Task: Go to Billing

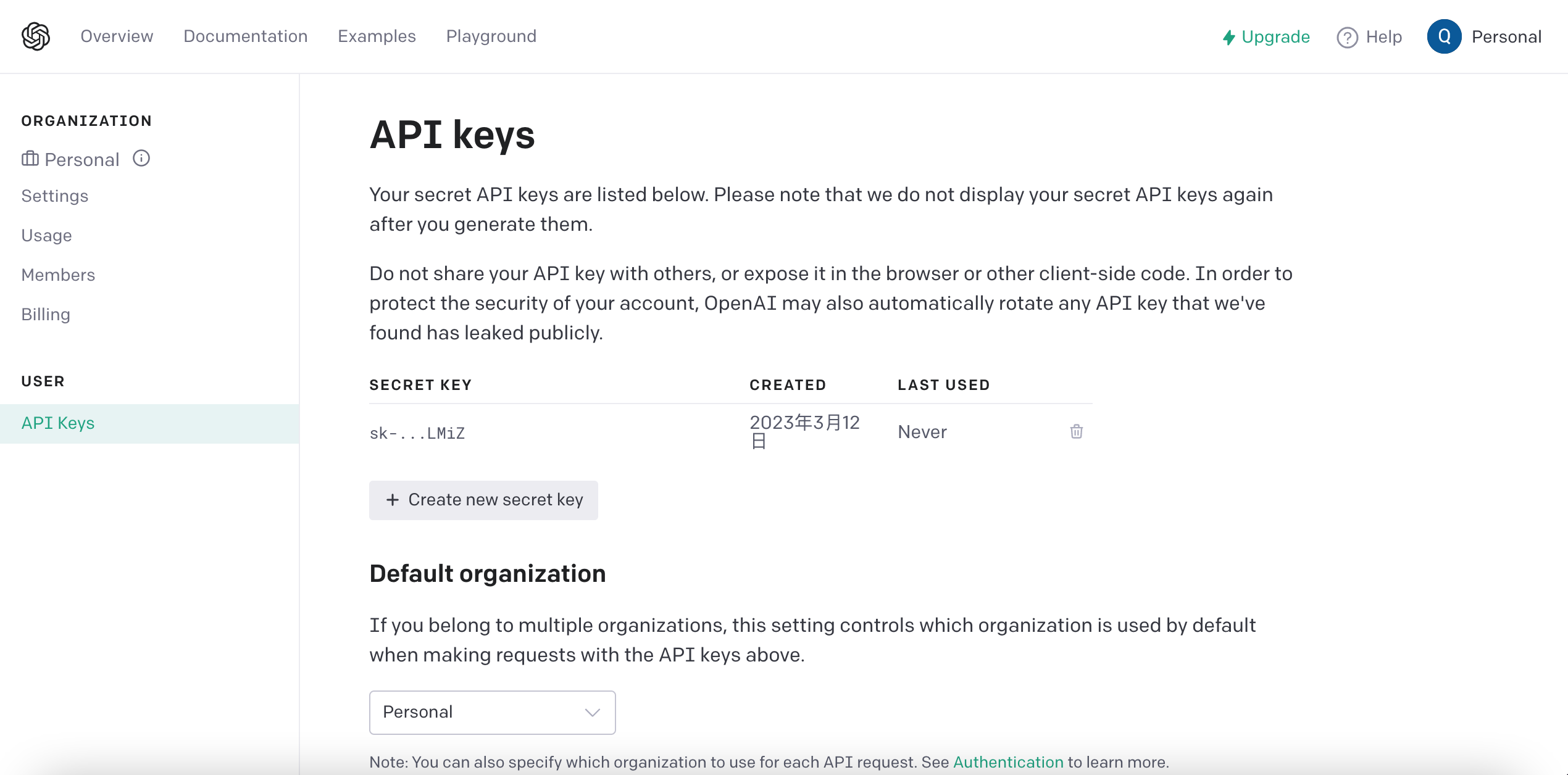Action: click(46, 315)
